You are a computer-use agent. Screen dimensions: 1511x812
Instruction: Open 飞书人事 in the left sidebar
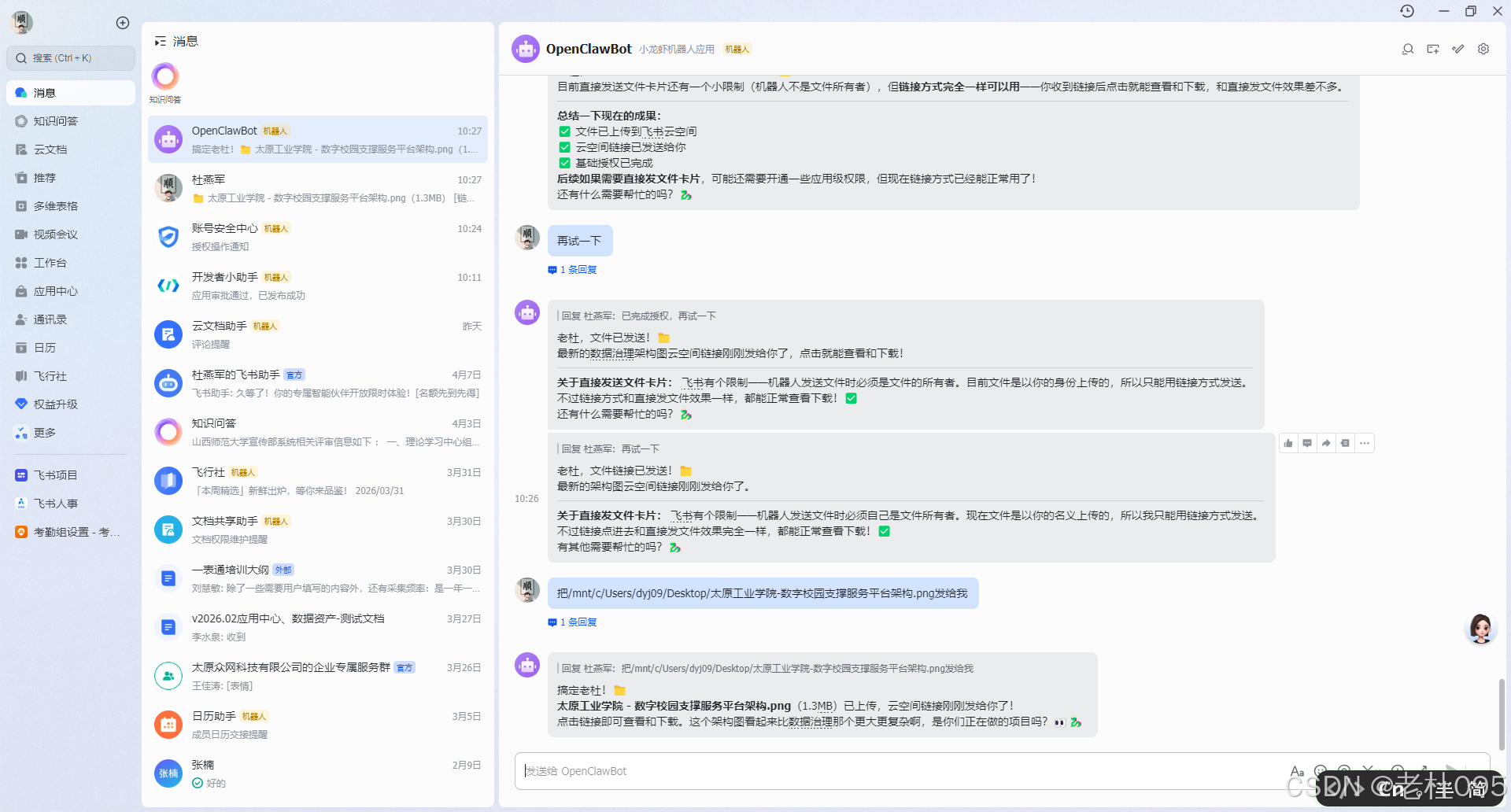tap(71, 504)
